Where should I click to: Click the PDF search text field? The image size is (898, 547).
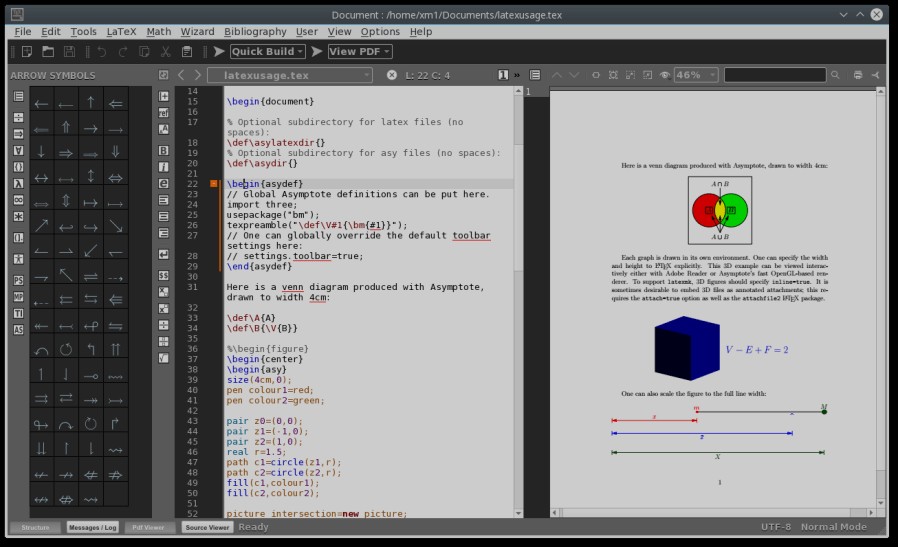coord(775,75)
